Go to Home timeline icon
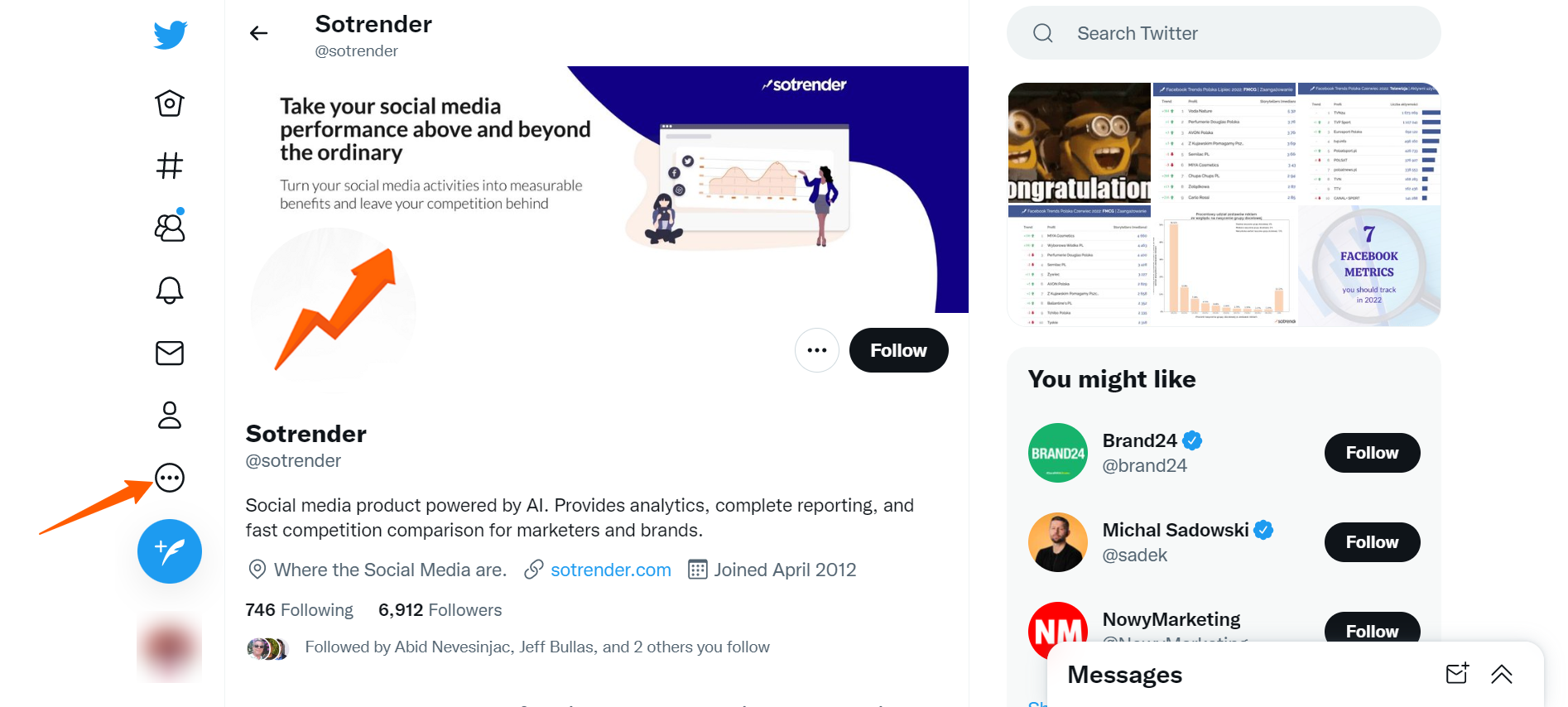Viewport: 1568px width, 707px height. [x=170, y=103]
